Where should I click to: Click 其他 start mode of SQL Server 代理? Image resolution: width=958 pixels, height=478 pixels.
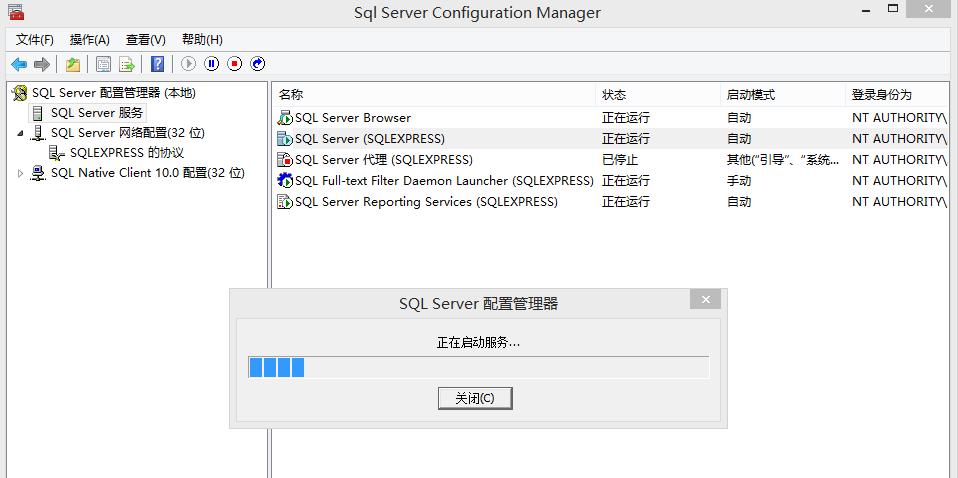pyautogui.click(x=783, y=160)
